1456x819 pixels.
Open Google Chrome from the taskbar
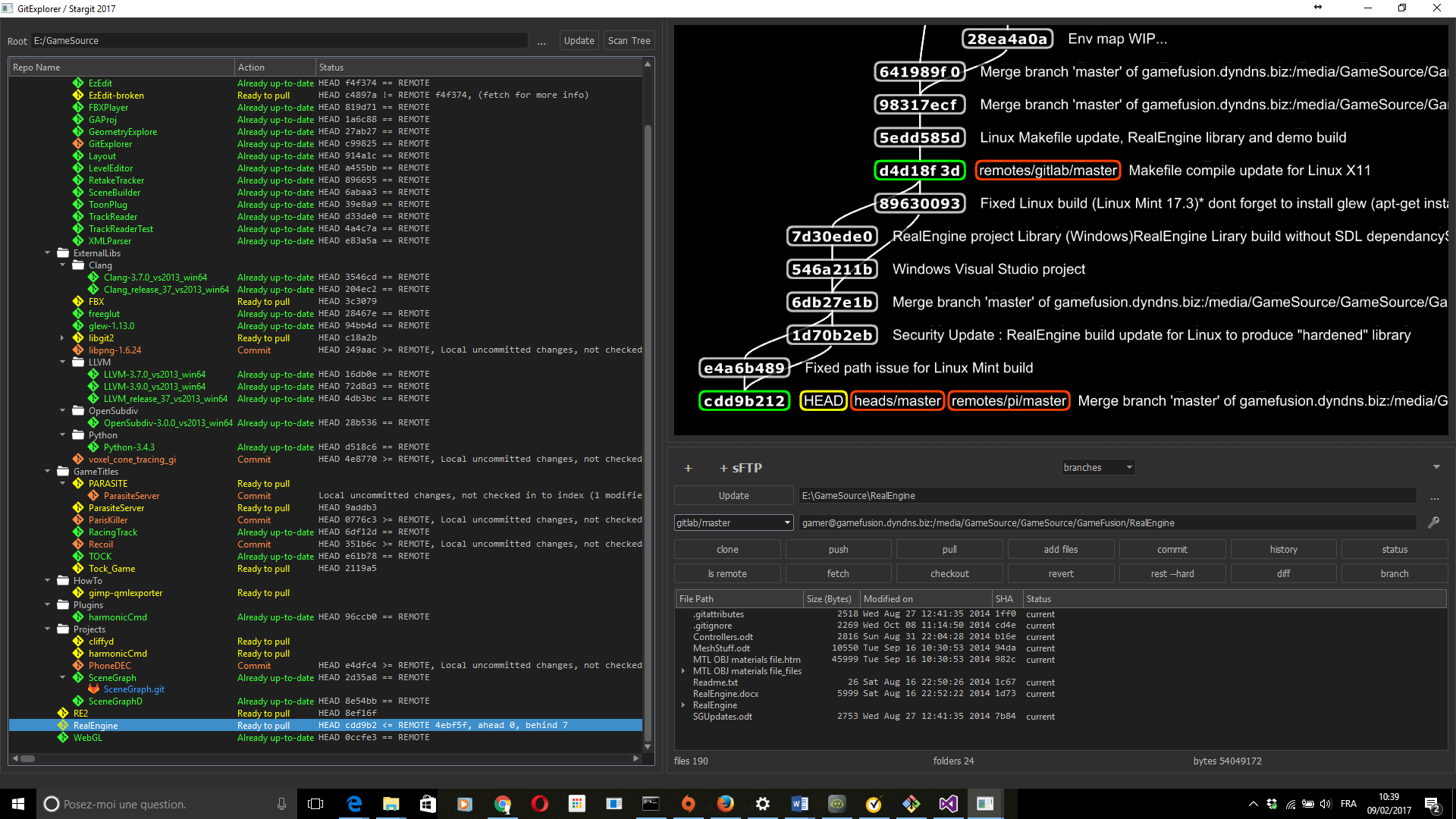[x=503, y=804]
